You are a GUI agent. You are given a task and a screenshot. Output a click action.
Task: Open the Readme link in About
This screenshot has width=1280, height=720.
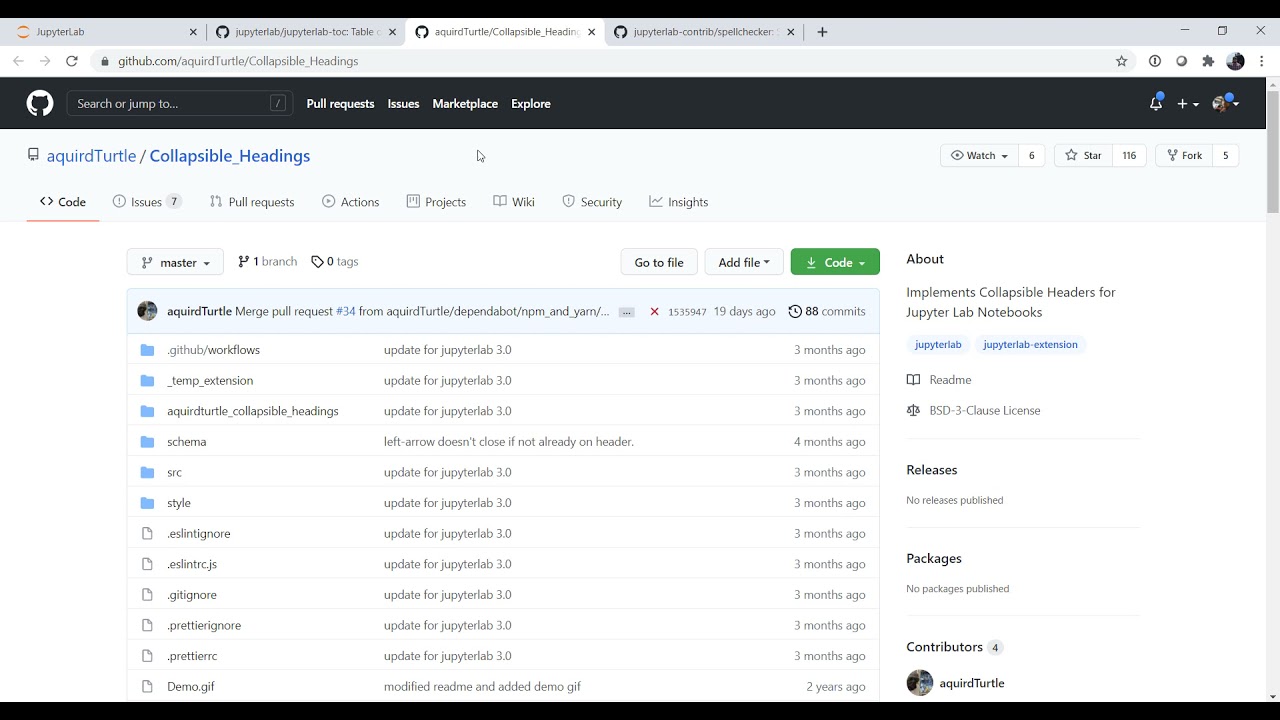tap(950, 380)
